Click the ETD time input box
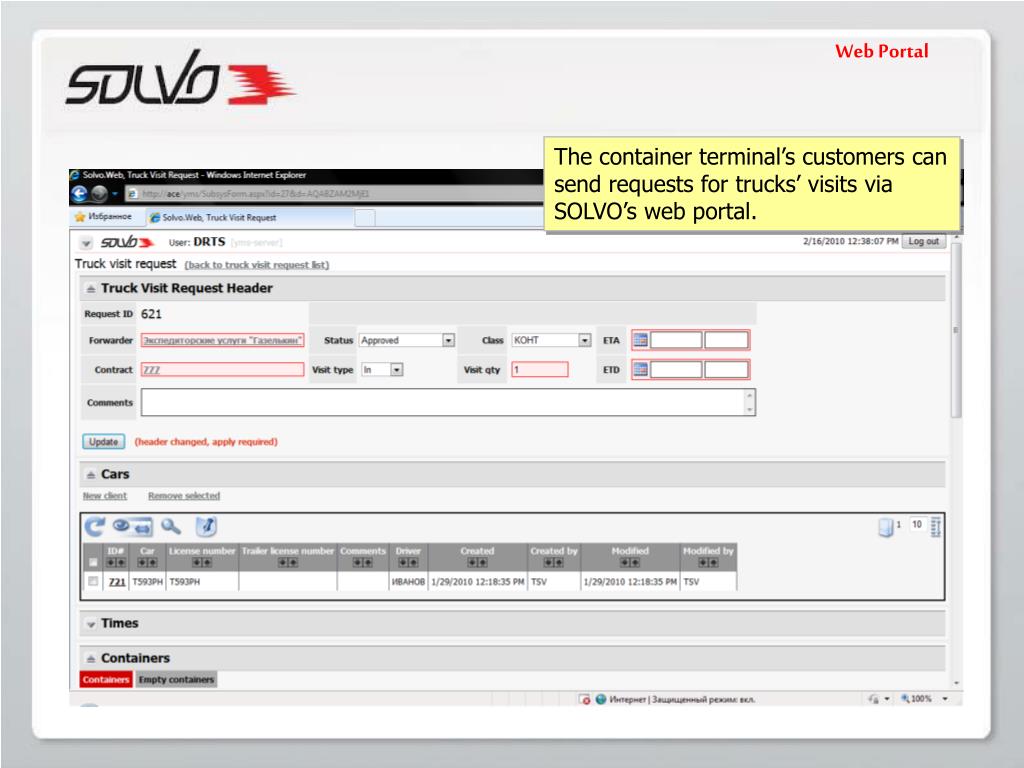This screenshot has height=768, width=1024. (726, 370)
